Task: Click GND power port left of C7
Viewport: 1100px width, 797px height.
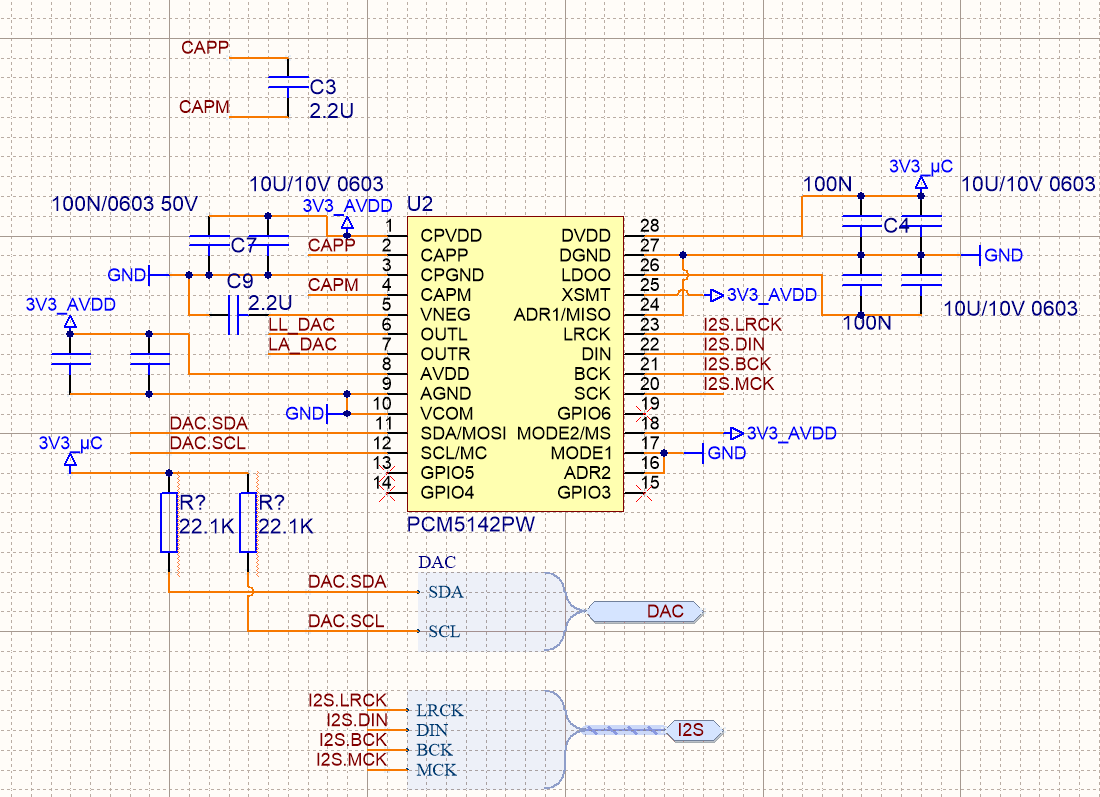Action: [x=138, y=275]
